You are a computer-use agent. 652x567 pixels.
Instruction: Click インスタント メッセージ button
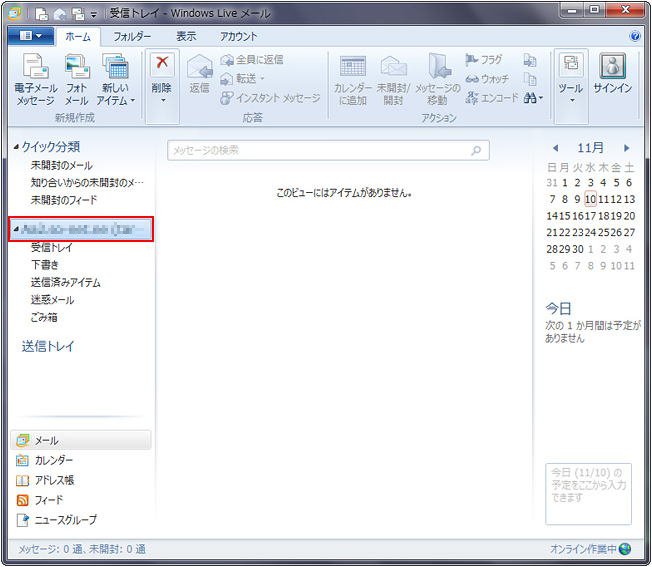270,98
